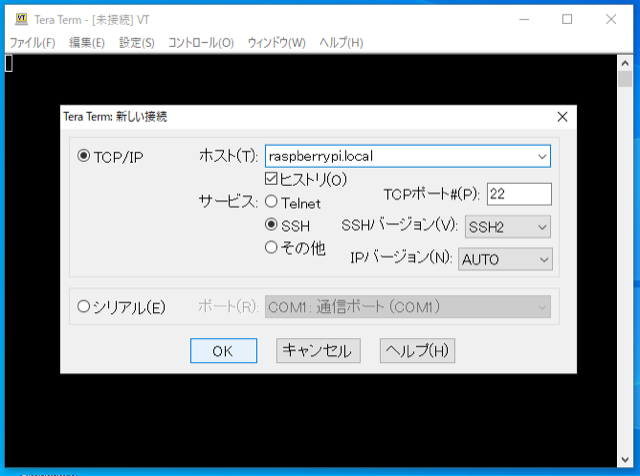
Task: Open the SSHバージョン(V) dropdown showing SSH2
Action: pos(508,227)
